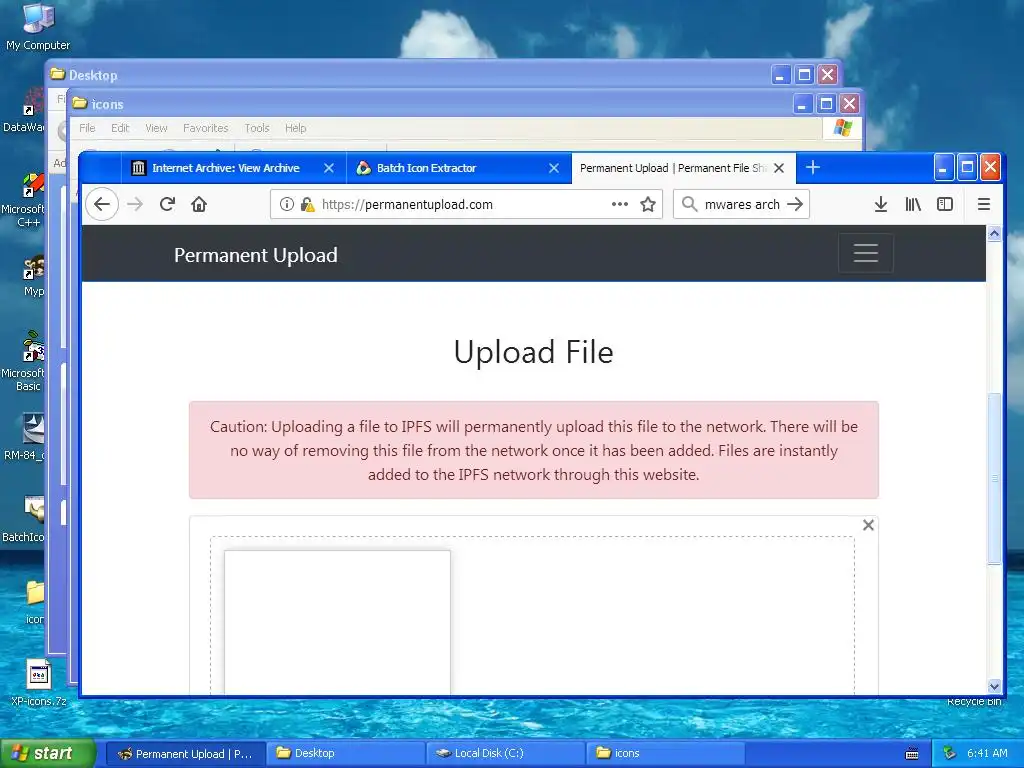Viewport: 1024px width, 768px height.
Task: Activate icons taskbar button
Action: (665, 754)
